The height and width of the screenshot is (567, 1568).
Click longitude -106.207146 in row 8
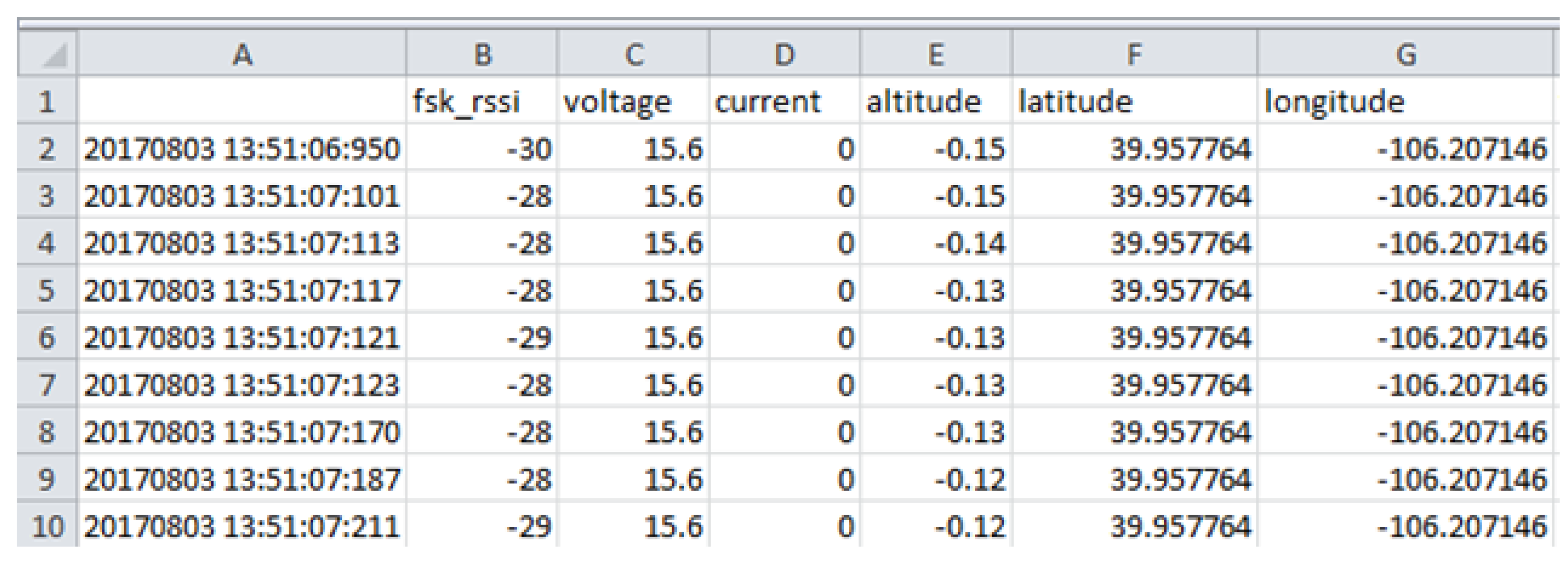point(1405,431)
